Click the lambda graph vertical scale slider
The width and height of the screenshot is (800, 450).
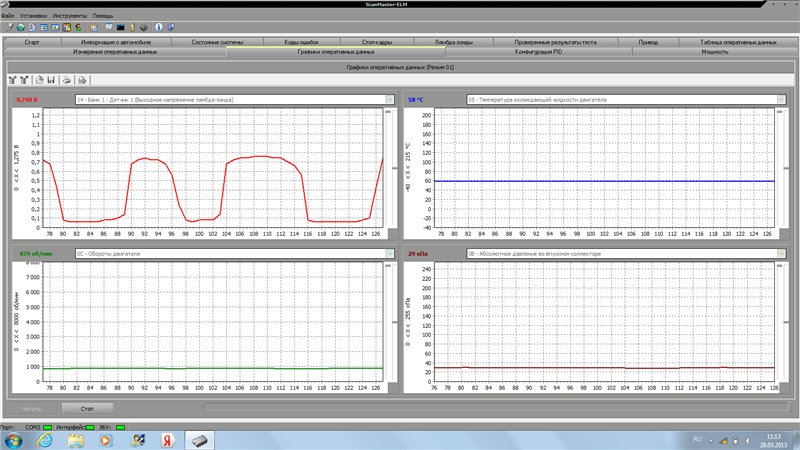point(389,113)
